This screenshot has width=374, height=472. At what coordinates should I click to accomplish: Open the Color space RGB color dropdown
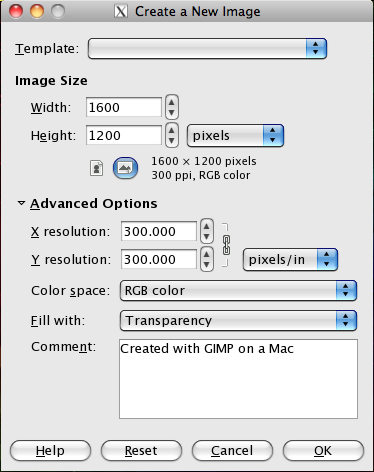[x=238, y=290]
